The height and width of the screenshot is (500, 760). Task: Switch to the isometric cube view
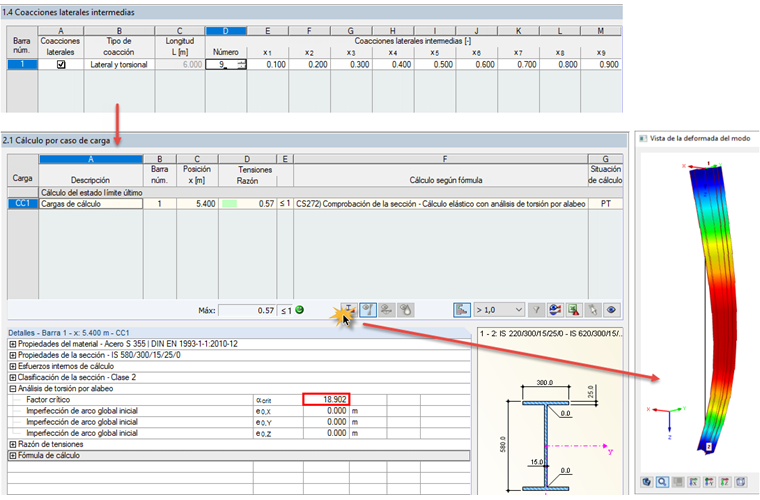pyautogui.click(x=740, y=482)
